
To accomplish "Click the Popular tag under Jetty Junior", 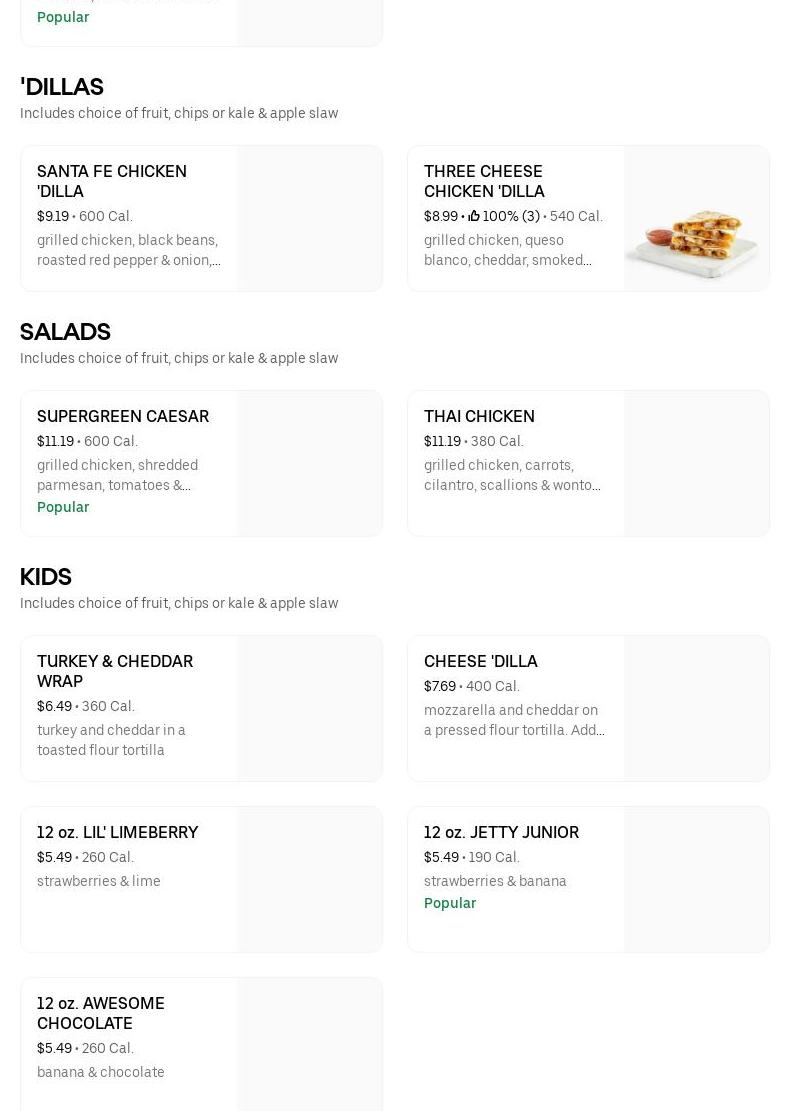I will click(450, 903).
